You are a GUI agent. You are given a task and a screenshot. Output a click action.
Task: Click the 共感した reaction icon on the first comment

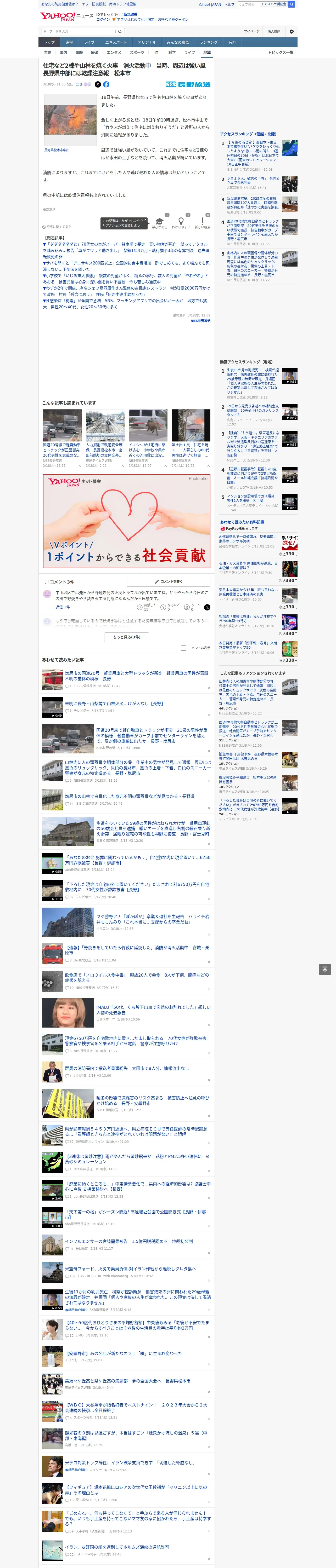tap(140, 608)
